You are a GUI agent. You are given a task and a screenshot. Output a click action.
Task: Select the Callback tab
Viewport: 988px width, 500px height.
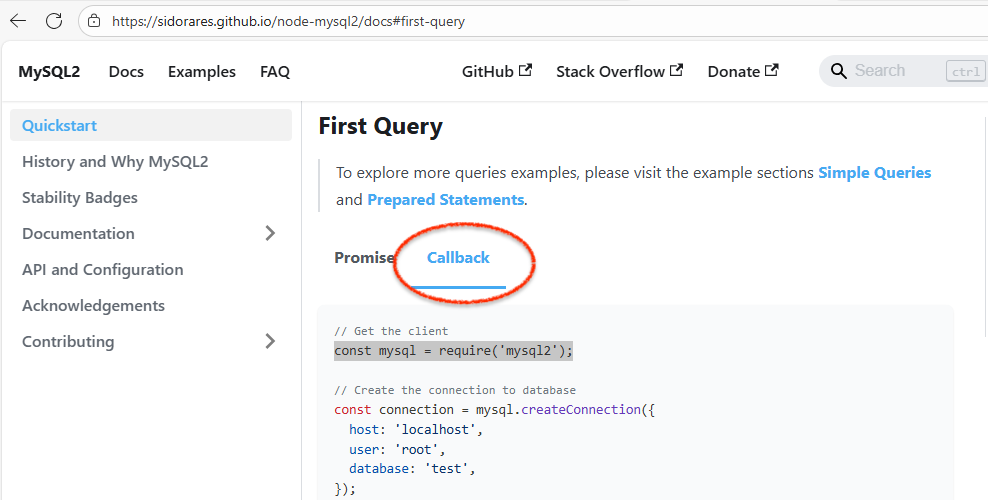pyautogui.click(x=458, y=258)
